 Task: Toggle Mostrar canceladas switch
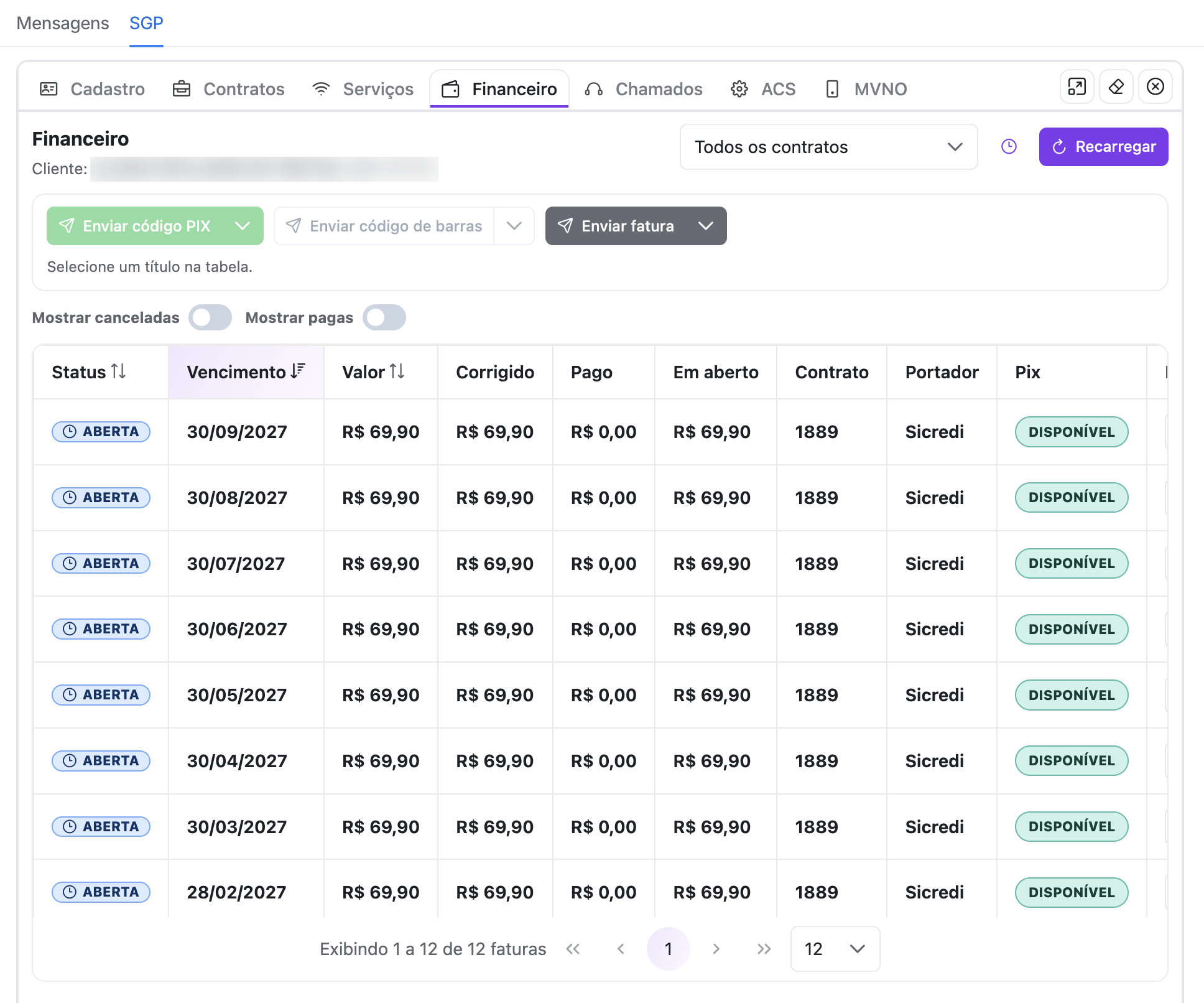coord(210,317)
